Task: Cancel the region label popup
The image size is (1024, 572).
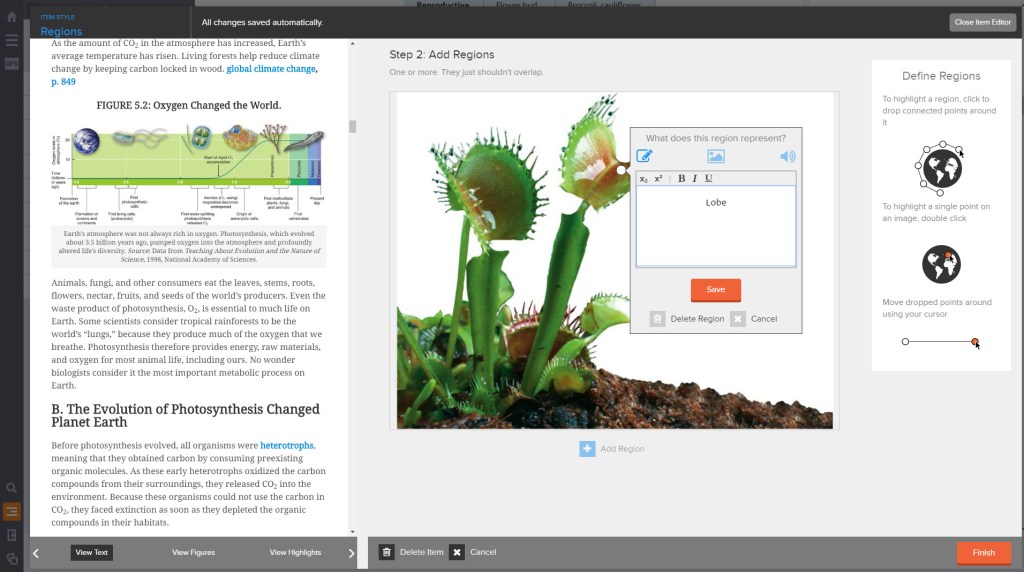Action: pos(738,319)
